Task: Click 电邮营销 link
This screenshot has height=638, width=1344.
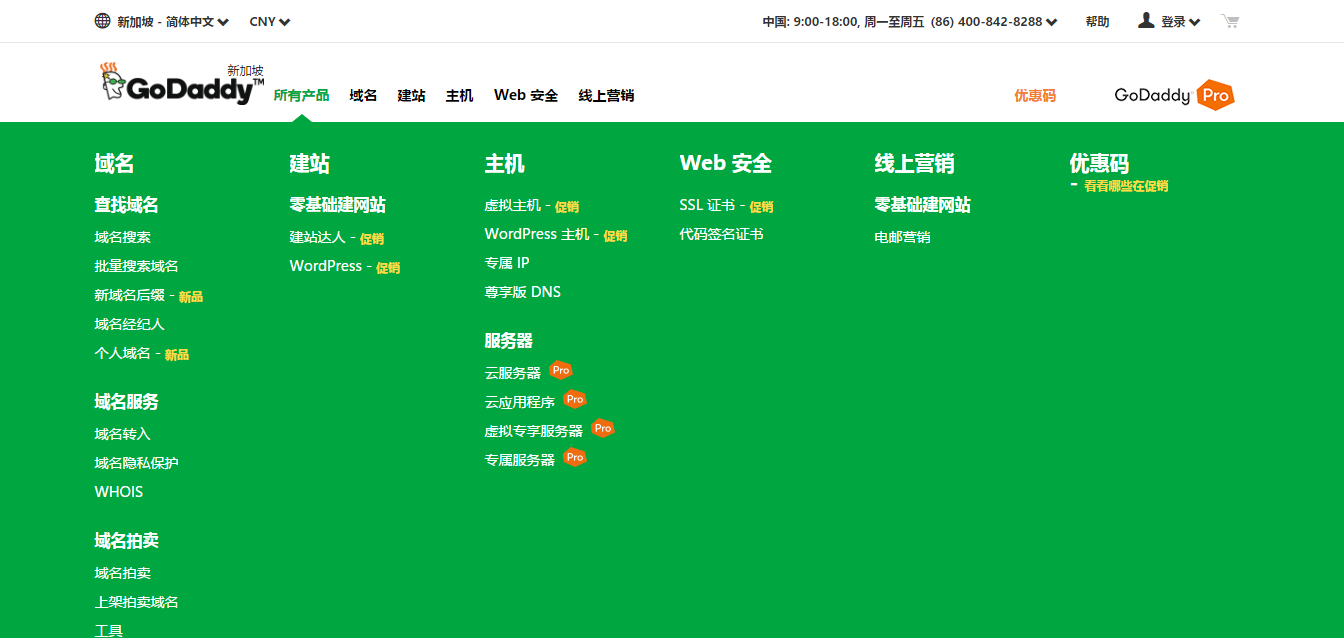Action: click(903, 238)
